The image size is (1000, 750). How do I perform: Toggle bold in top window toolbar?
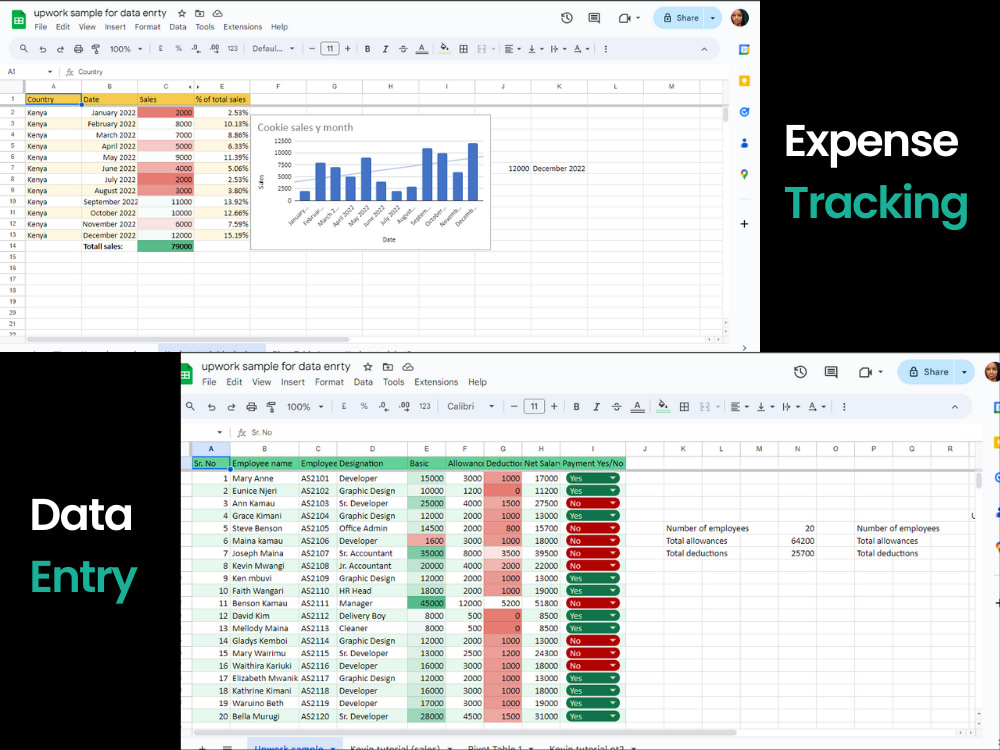(367, 48)
